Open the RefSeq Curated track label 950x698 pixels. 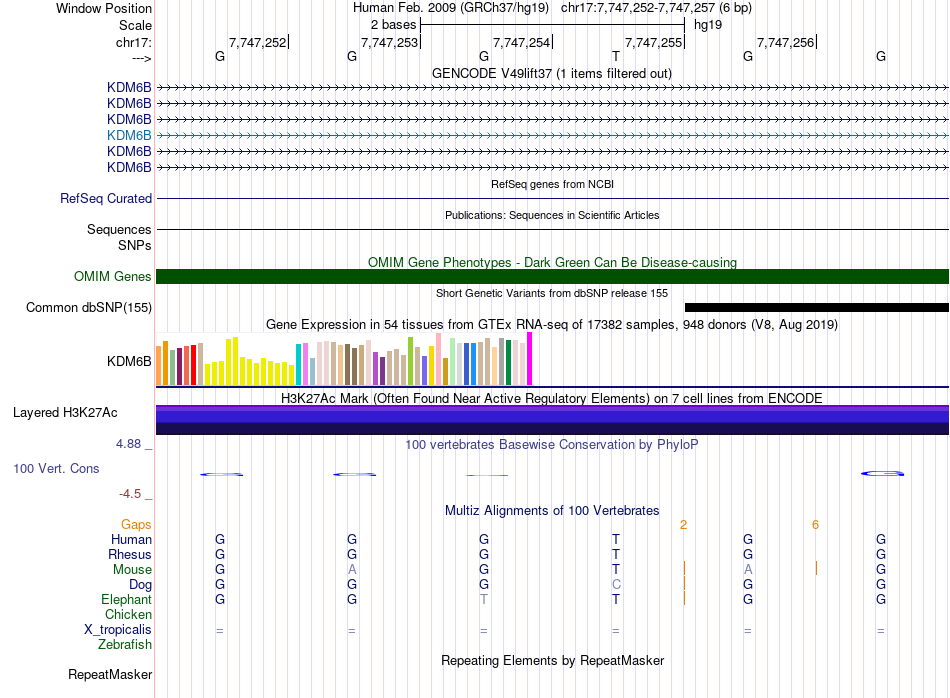[x=106, y=198]
